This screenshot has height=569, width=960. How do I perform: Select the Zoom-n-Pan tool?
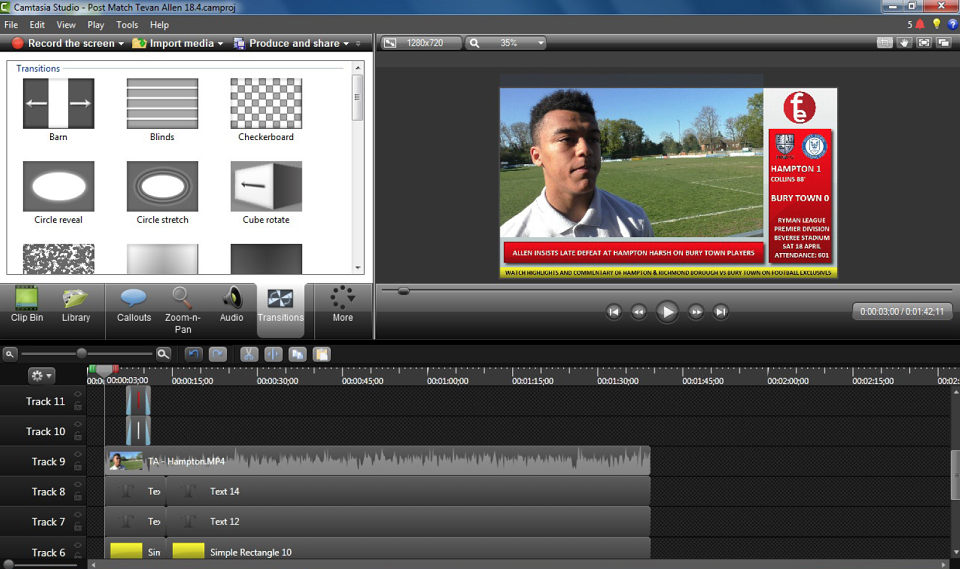pyautogui.click(x=182, y=310)
